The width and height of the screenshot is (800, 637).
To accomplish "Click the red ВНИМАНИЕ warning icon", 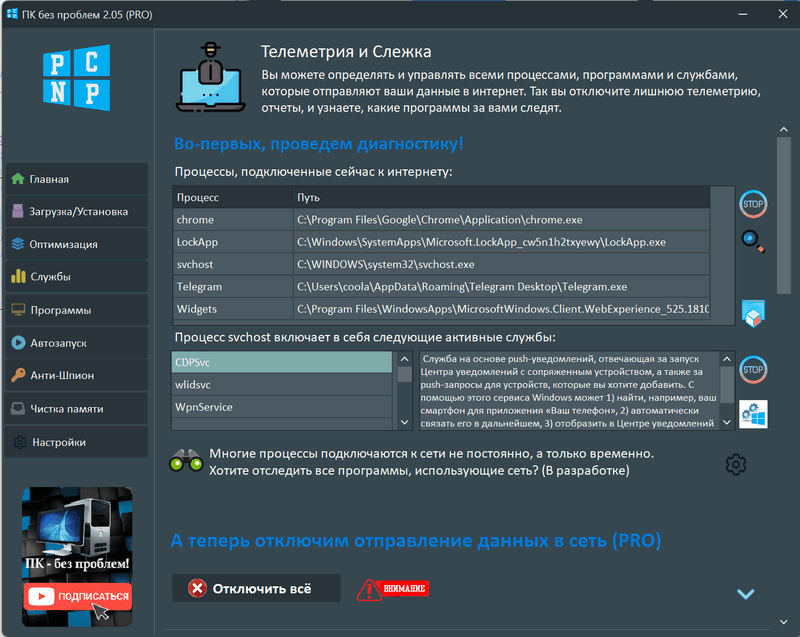I will pos(393,588).
